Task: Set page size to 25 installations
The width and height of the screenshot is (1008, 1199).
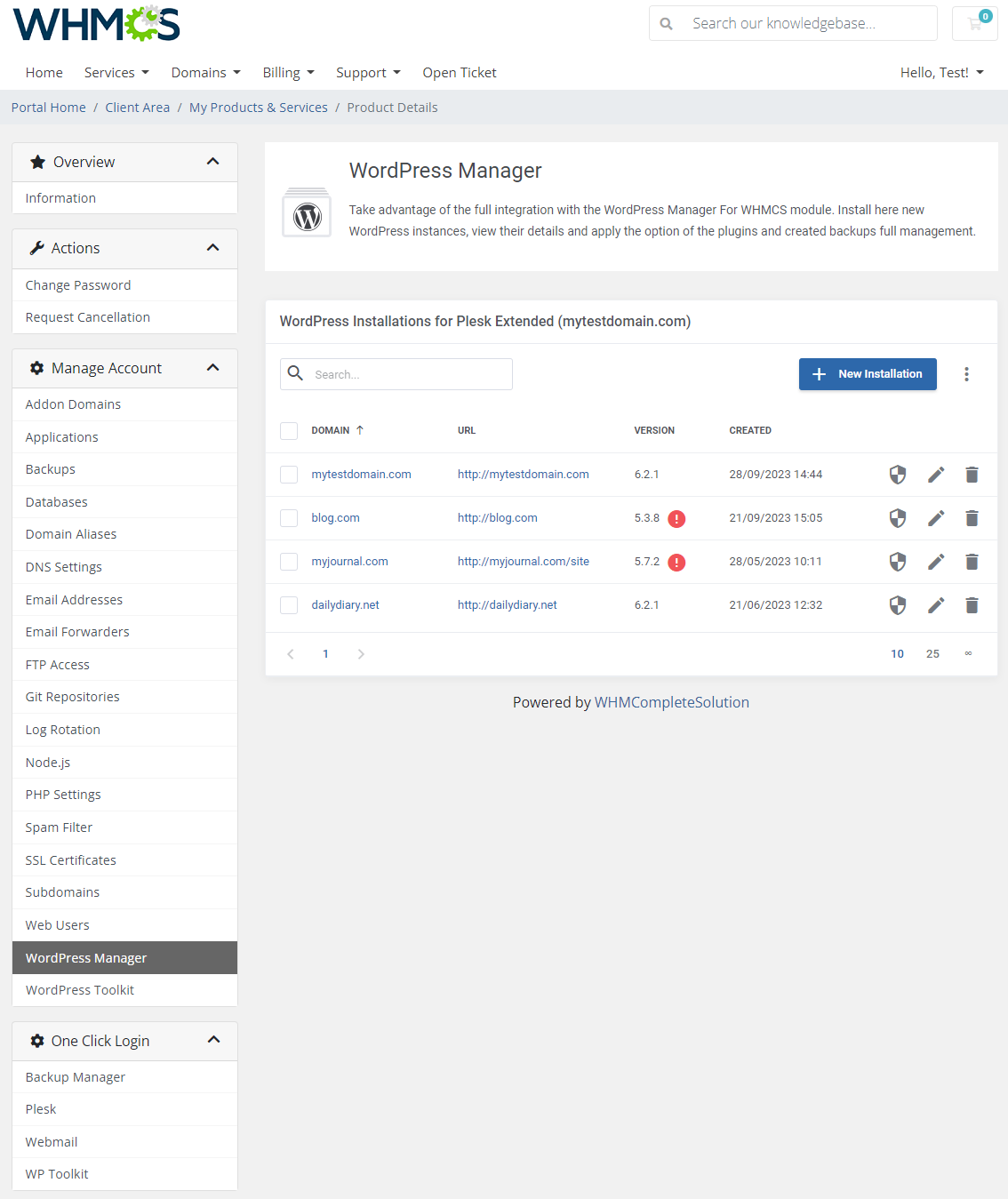Action: (x=932, y=653)
